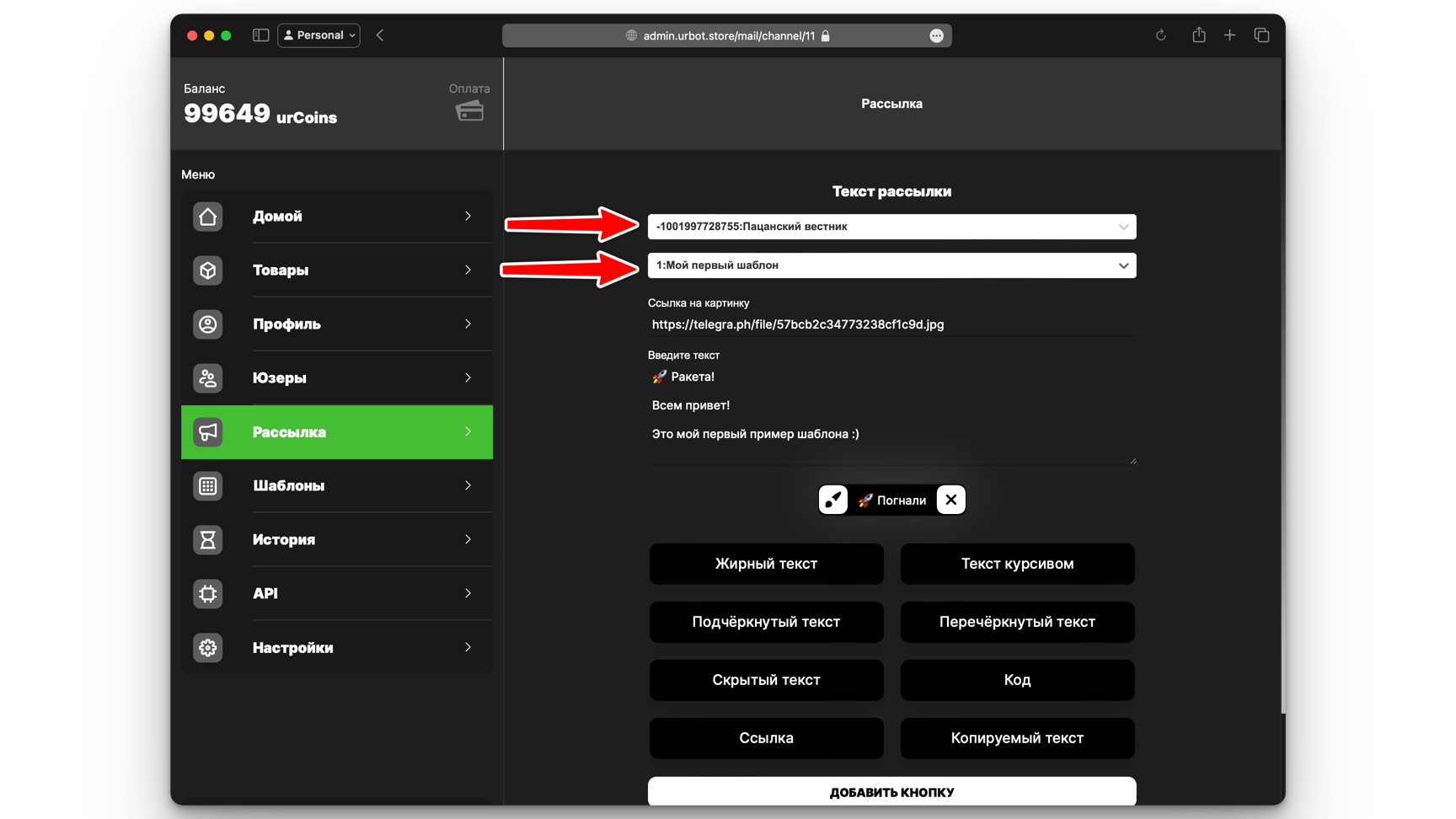Image resolution: width=1456 pixels, height=819 pixels.
Task: Expand the template dropdown Мой первый шаблон
Action: click(x=891, y=265)
